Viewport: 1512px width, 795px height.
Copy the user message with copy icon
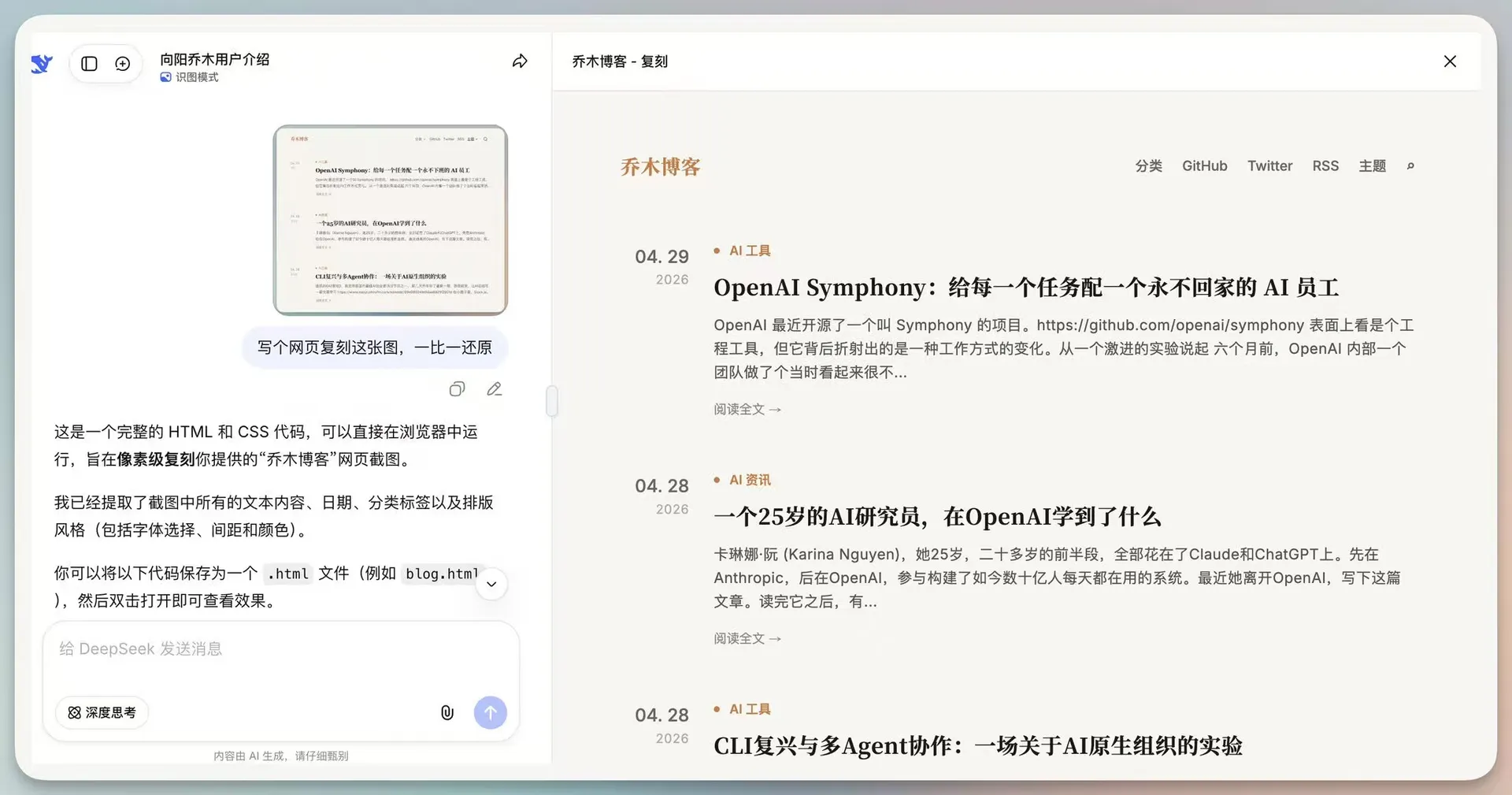tap(457, 389)
